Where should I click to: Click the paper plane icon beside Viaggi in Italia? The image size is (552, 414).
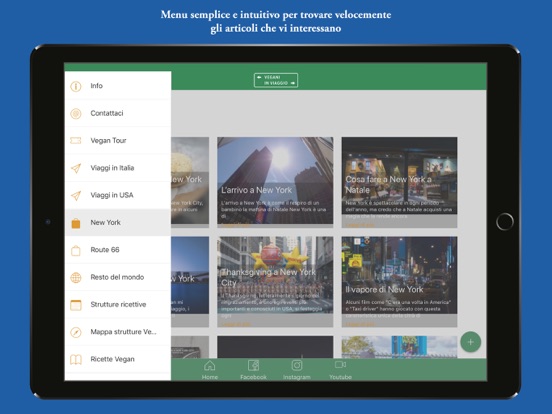coord(76,168)
